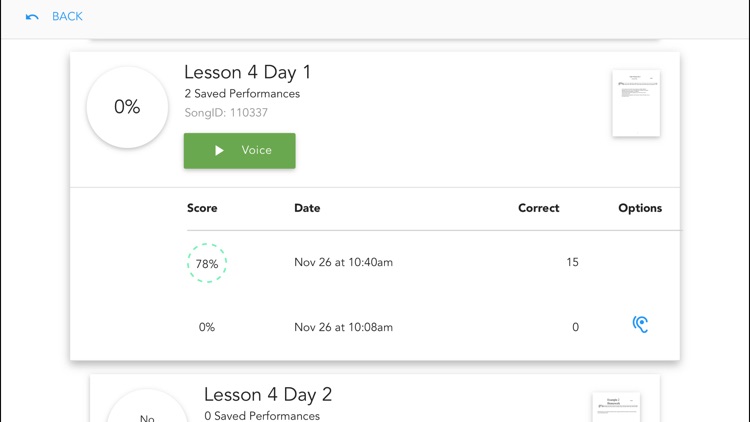Go back using the BACK link
This screenshot has width=750, height=422.
tap(67, 16)
